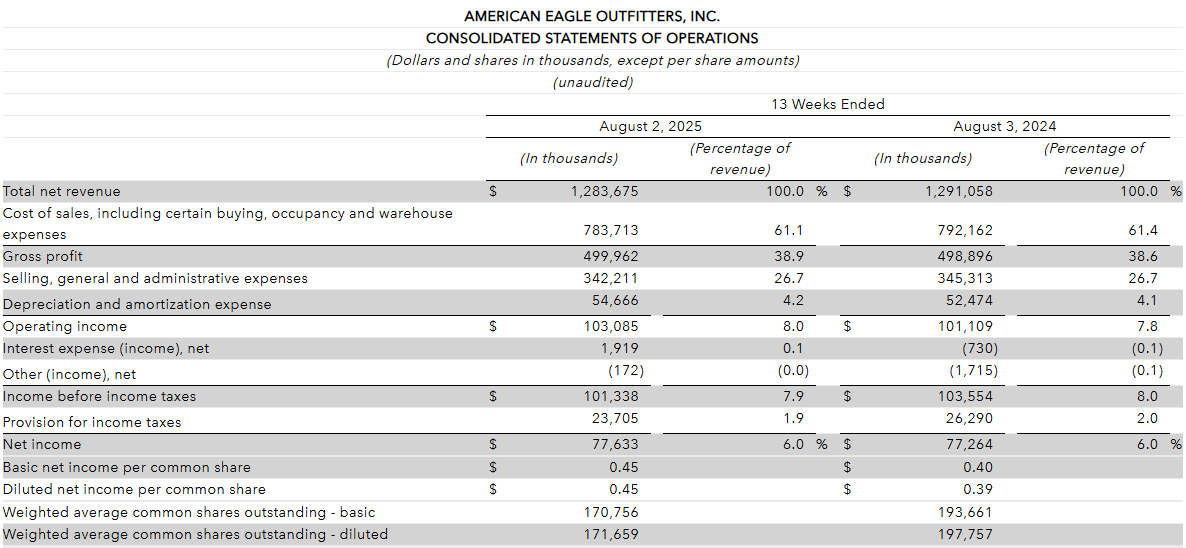This screenshot has width=1186, height=548.
Task: Select operating income value '103,085'
Action: coord(611,327)
